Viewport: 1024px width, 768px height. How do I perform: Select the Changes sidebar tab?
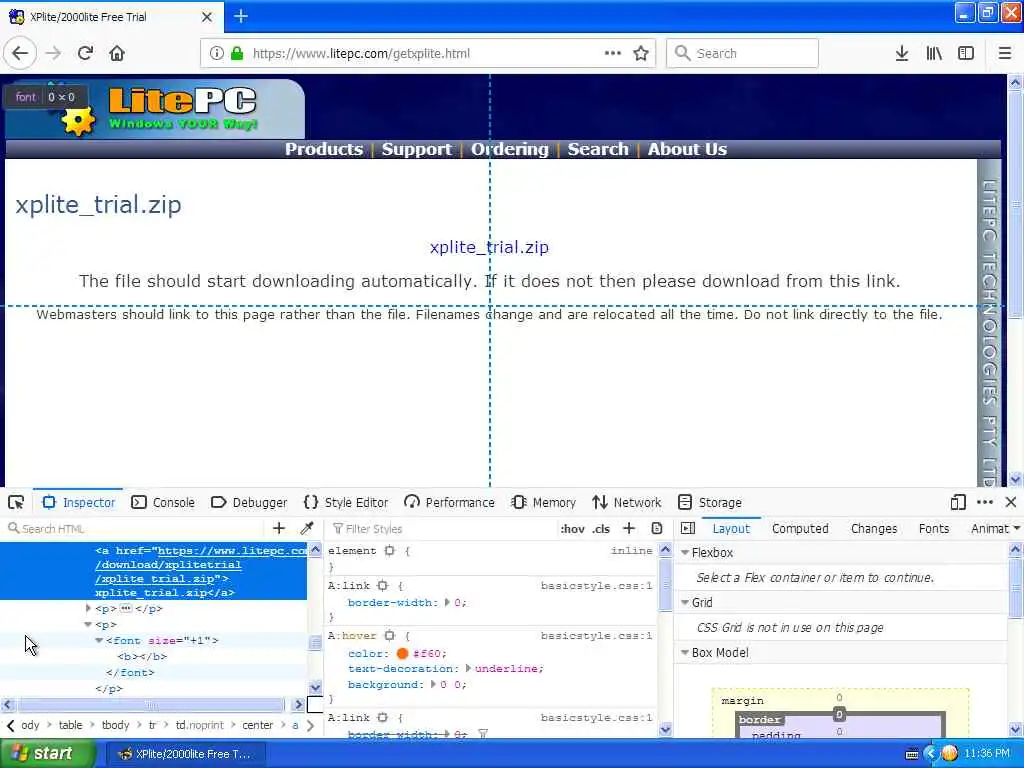pos(874,528)
